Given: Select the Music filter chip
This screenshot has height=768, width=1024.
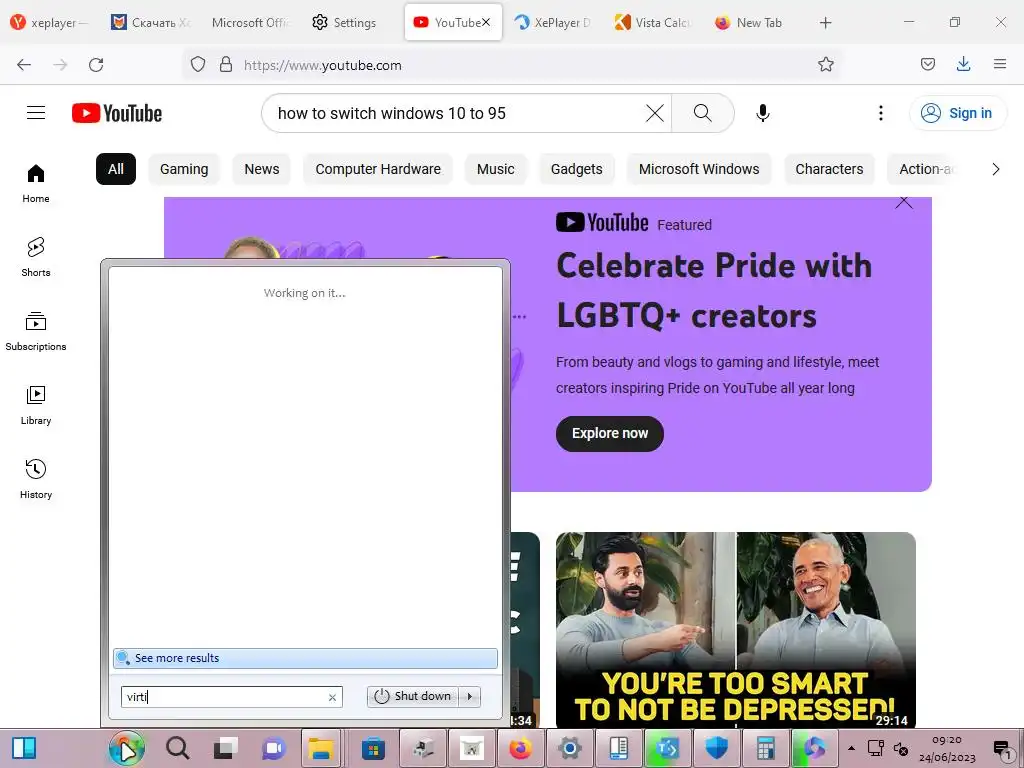Looking at the screenshot, I should click(x=496, y=169).
